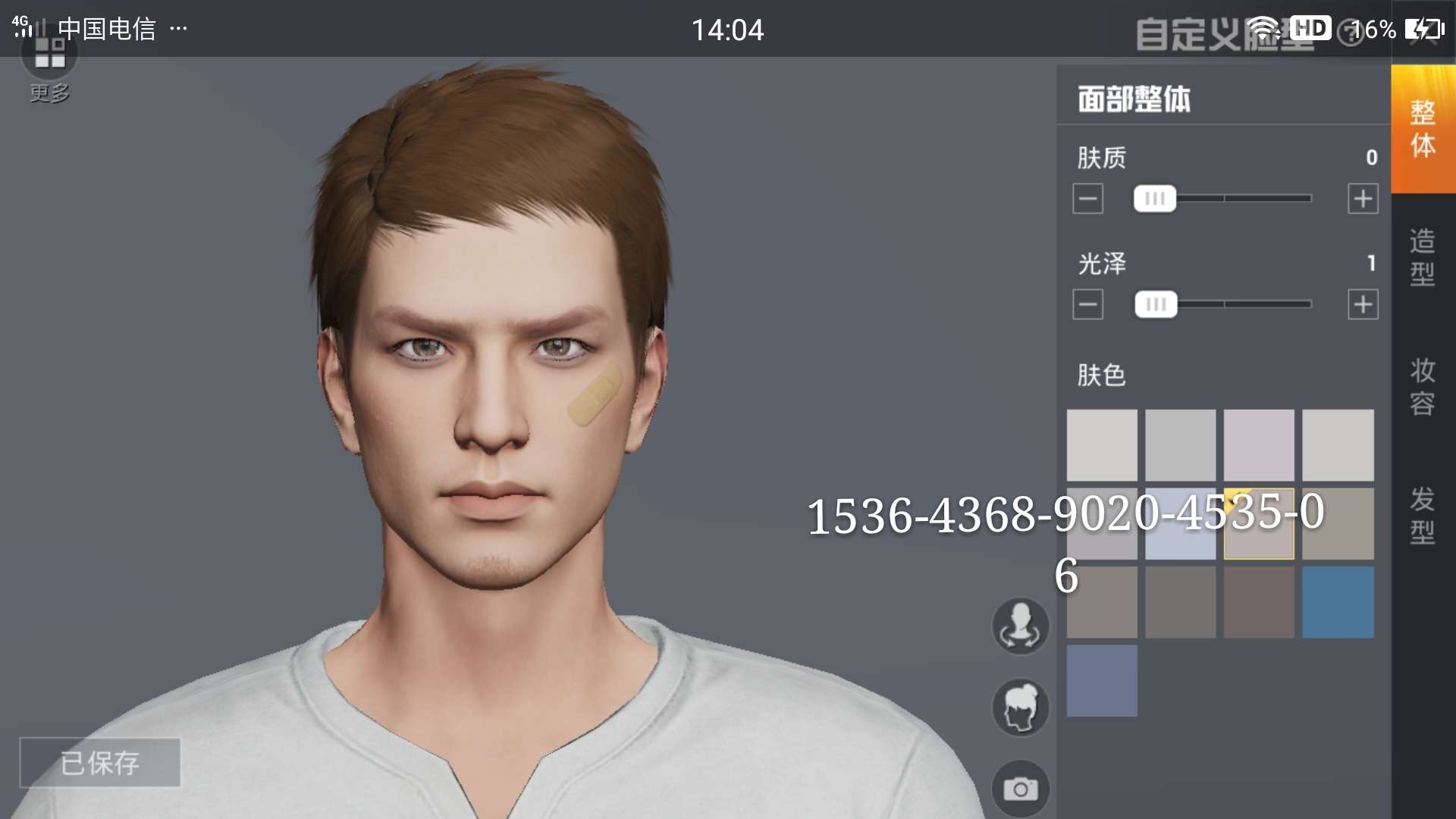Increase 光泽 with the plus button

[1362, 305]
